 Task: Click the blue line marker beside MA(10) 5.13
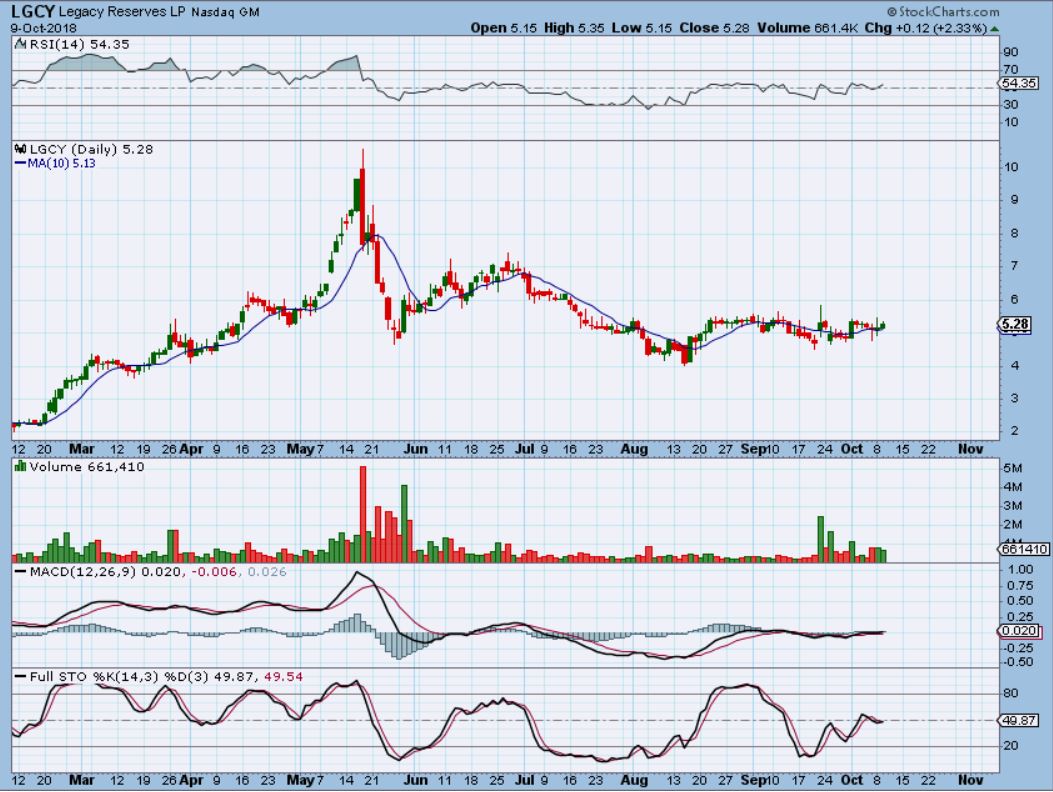(x=20, y=163)
